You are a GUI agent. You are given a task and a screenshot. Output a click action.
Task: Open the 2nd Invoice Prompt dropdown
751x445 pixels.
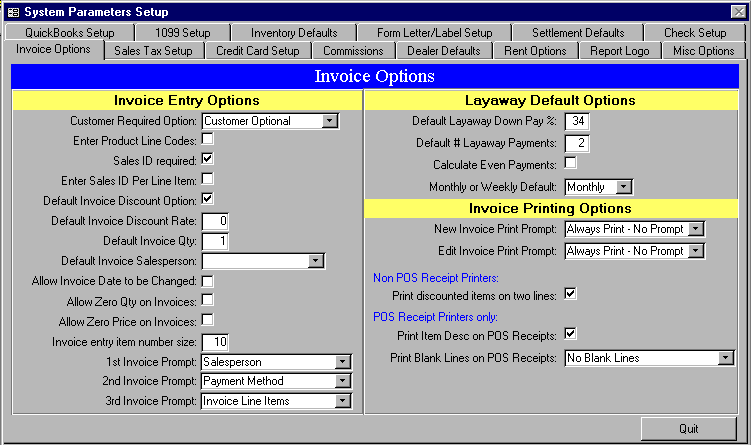point(343,381)
